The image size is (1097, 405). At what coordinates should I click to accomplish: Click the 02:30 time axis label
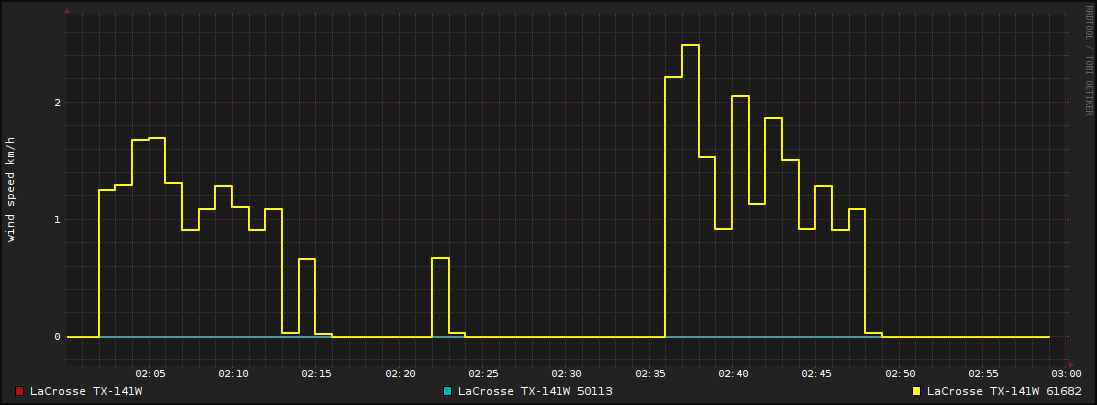point(566,374)
